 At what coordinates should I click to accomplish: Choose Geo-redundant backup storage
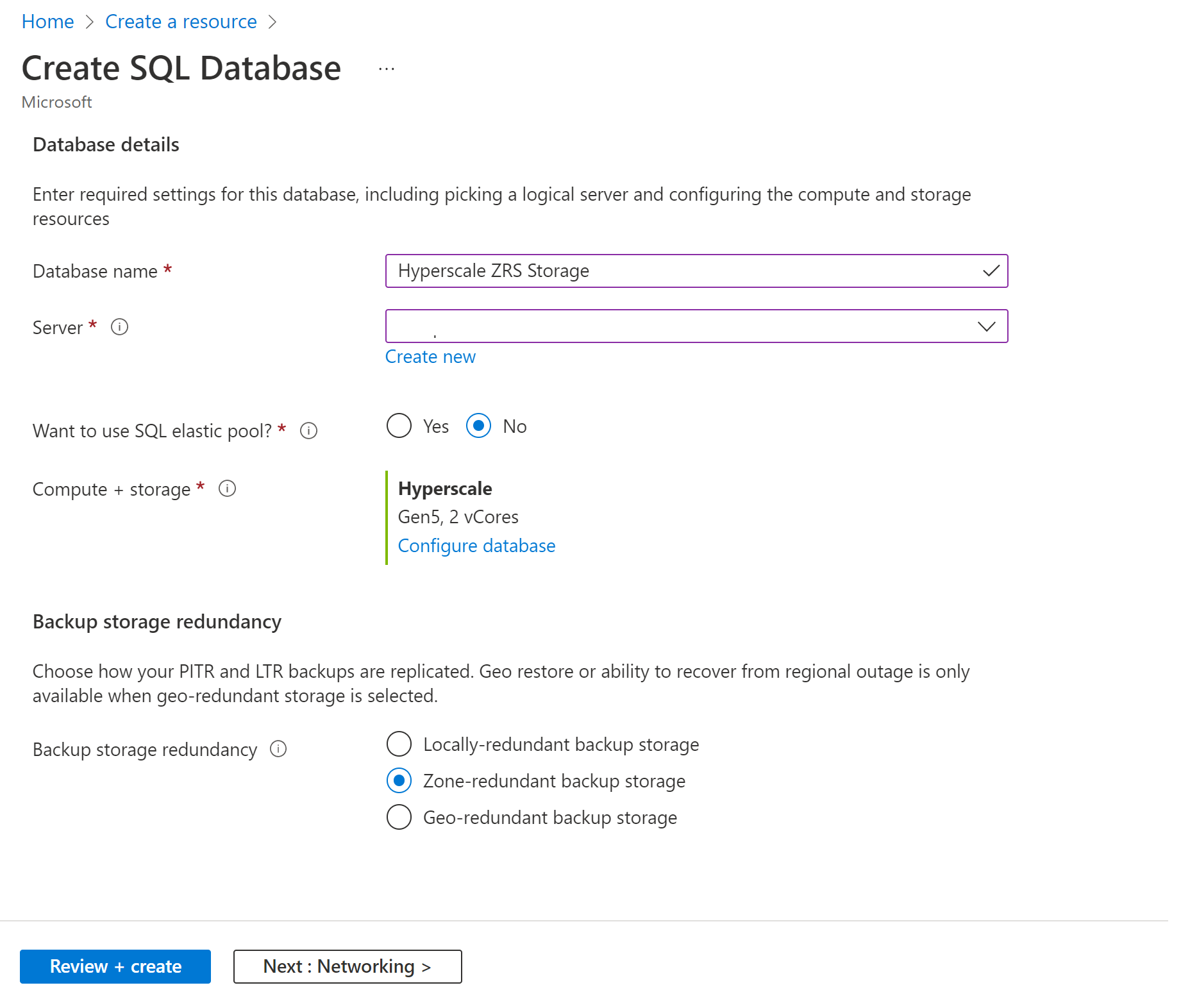pyautogui.click(x=399, y=818)
